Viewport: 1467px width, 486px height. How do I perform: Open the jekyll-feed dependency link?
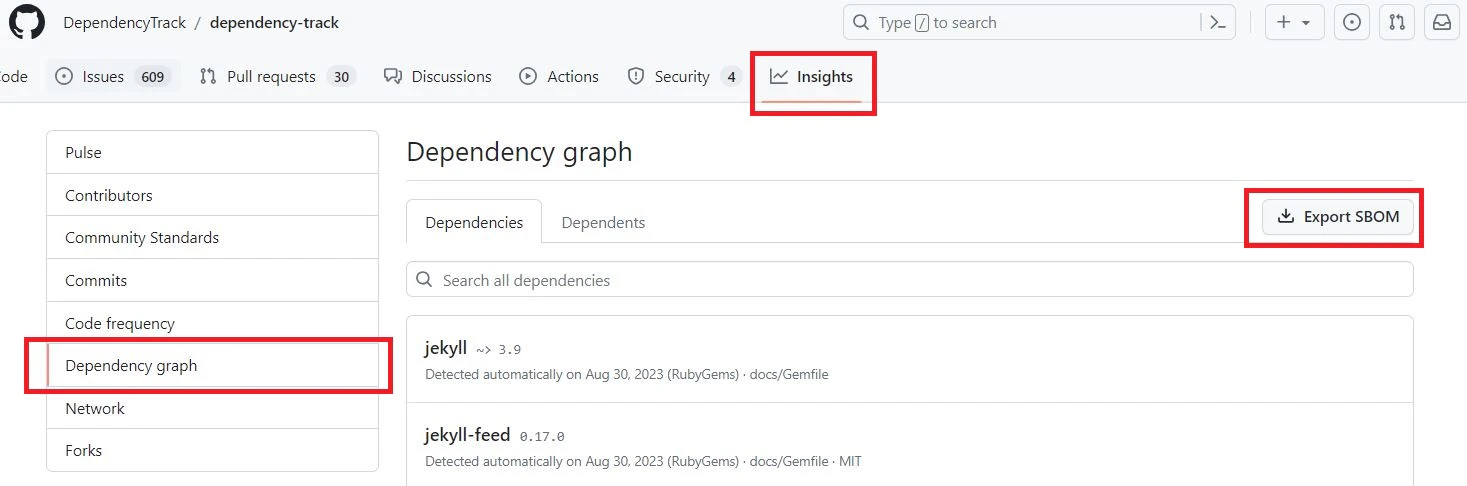click(467, 435)
